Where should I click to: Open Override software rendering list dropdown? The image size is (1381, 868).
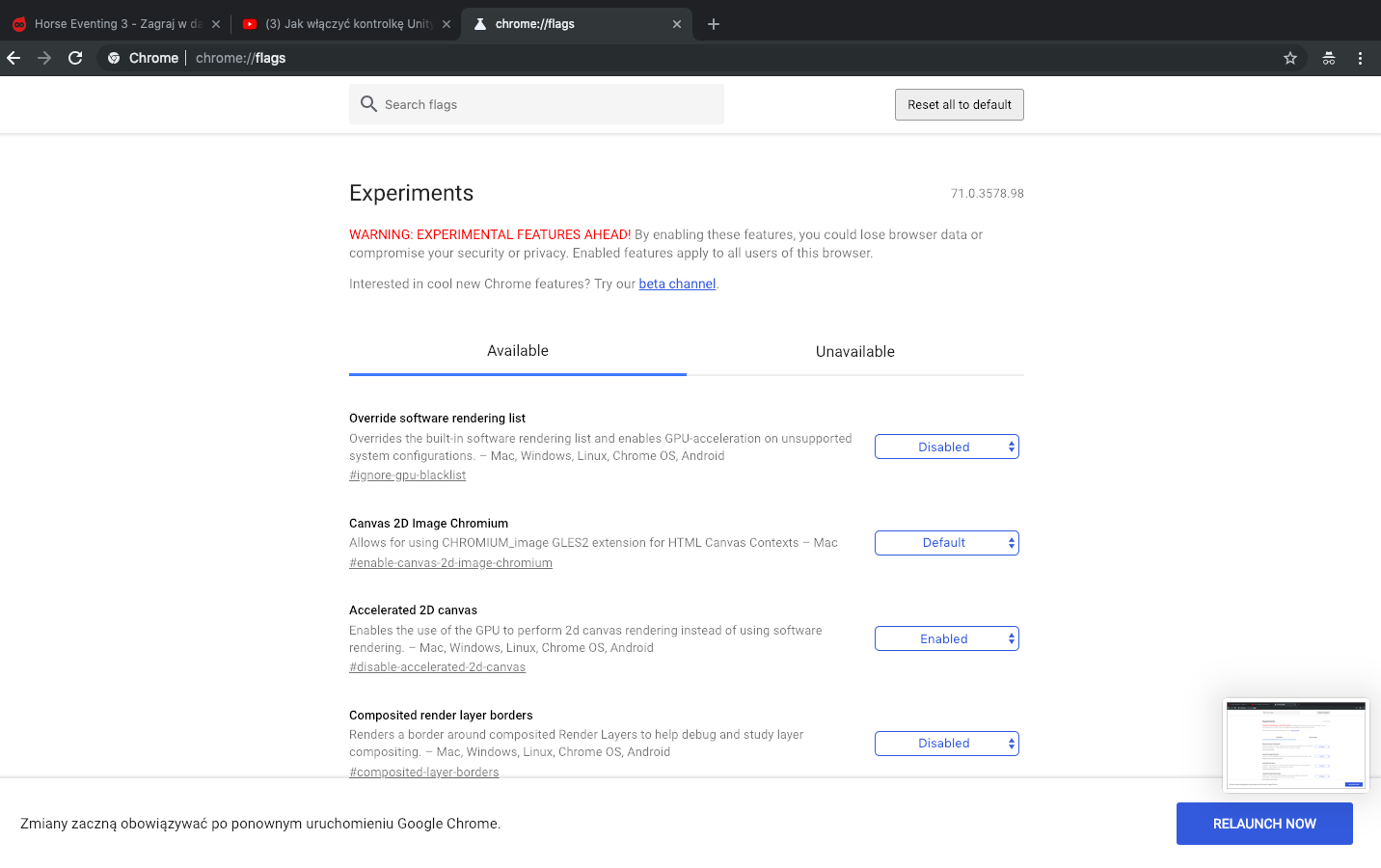(946, 447)
